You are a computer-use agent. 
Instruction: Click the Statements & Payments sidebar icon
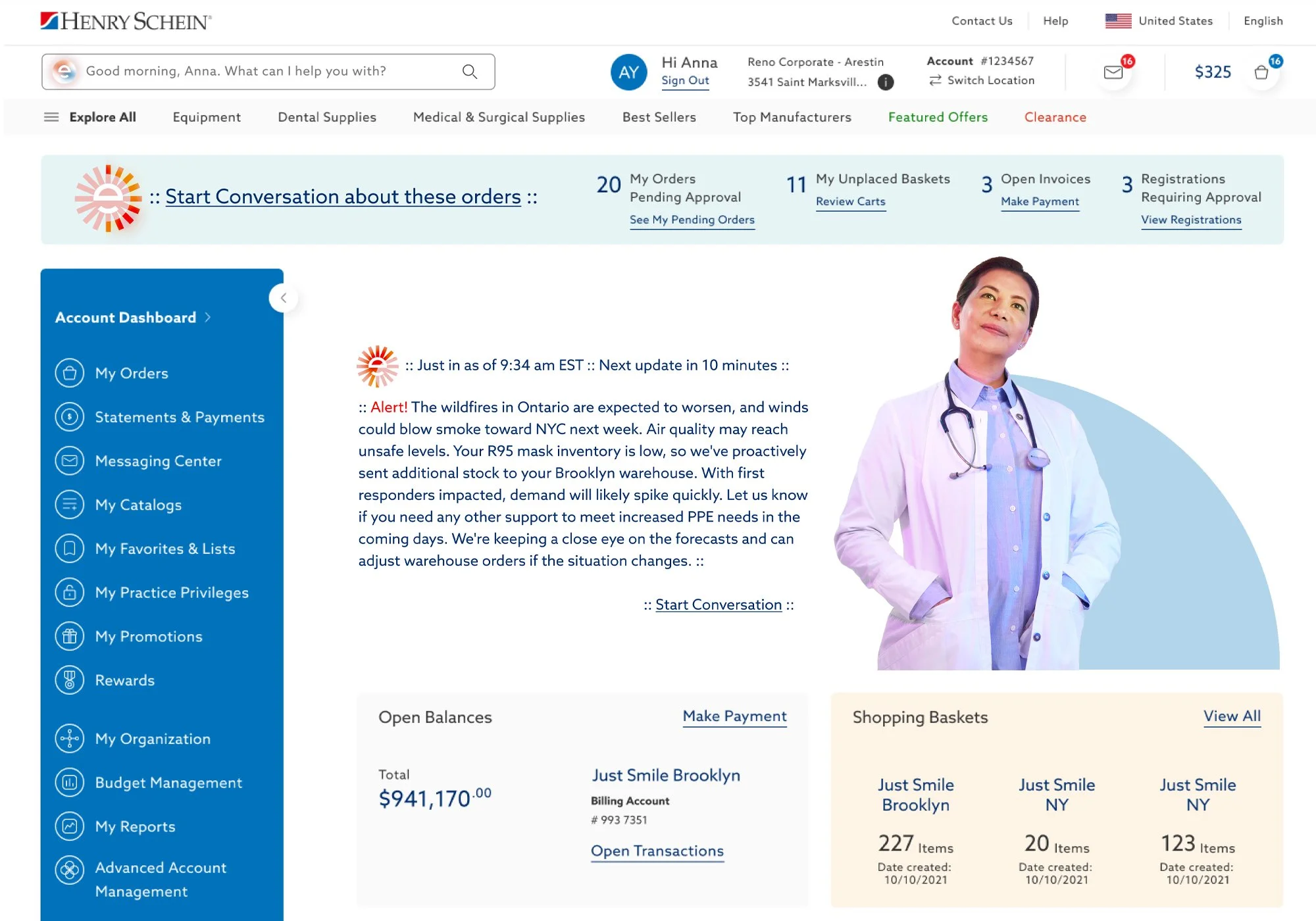pos(70,417)
